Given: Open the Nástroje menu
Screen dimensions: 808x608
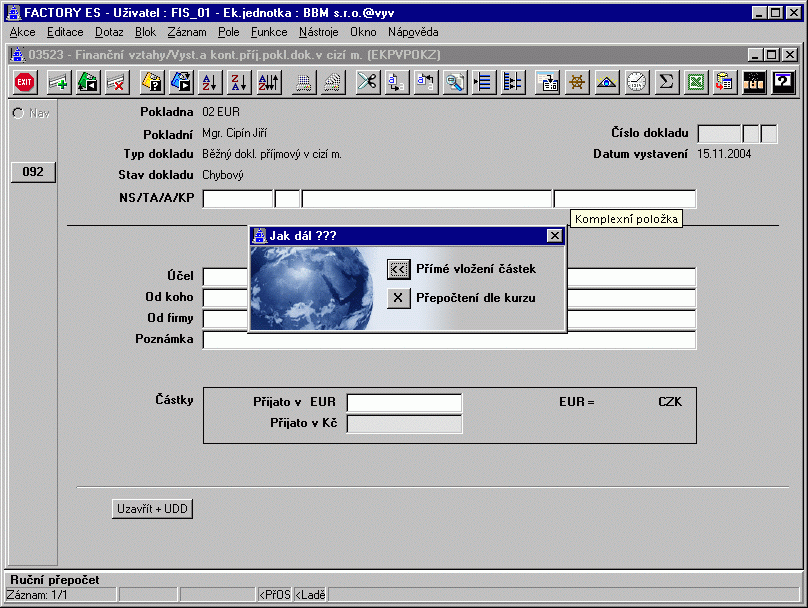Looking at the screenshot, I should pyautogui.click(x=318, y=32).
